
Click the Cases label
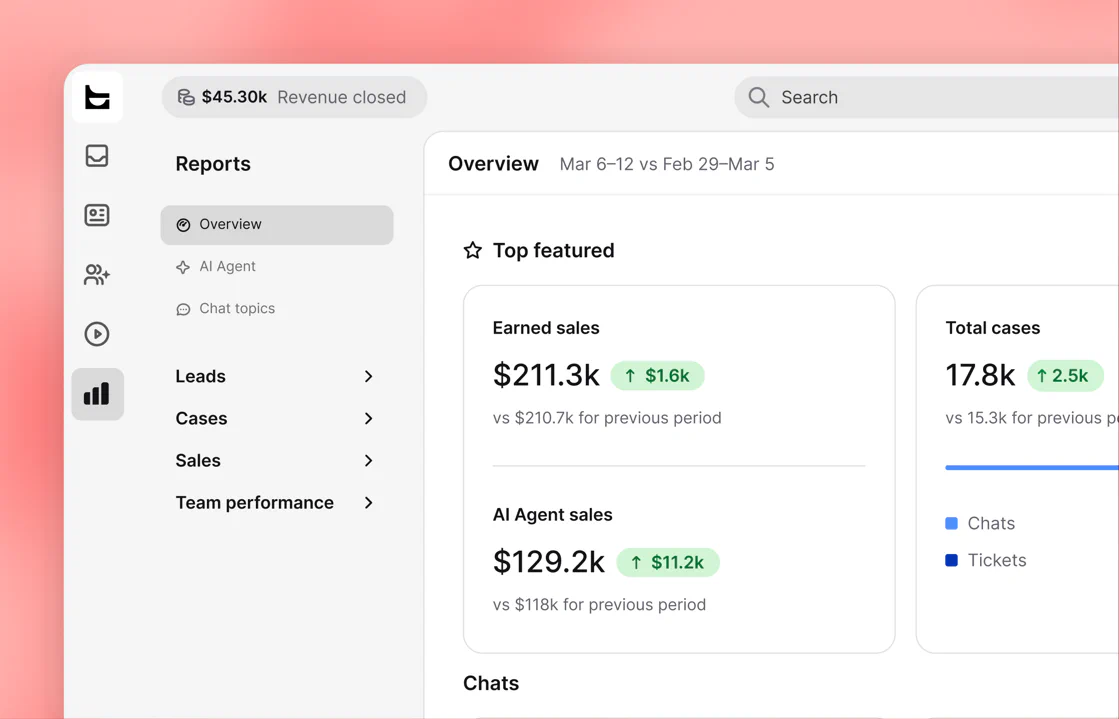click(x=201, y=418)
